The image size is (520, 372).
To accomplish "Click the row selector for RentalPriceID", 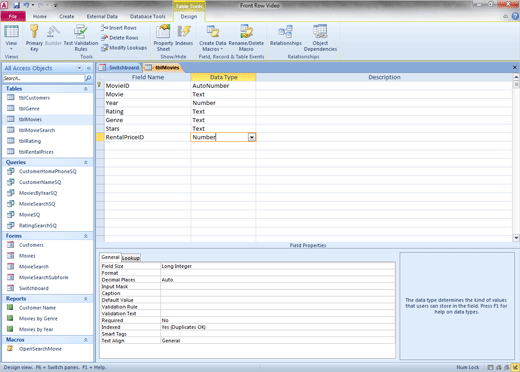I will pos(100,137).
